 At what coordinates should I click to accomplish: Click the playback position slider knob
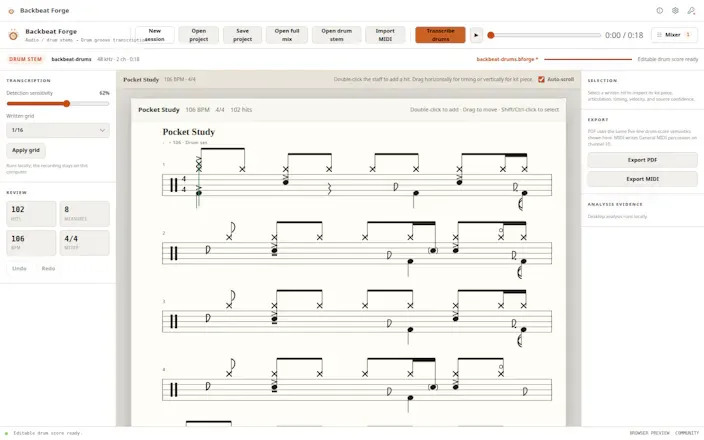(491, 35)
